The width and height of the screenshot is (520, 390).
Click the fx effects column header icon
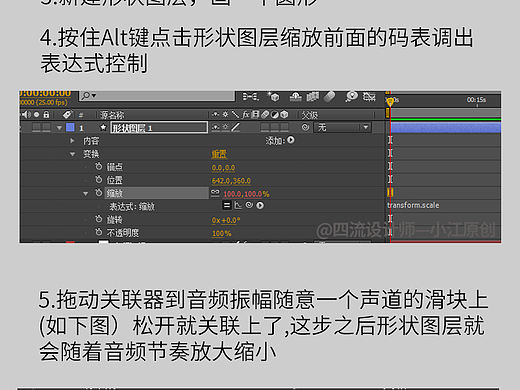(246, 115)
